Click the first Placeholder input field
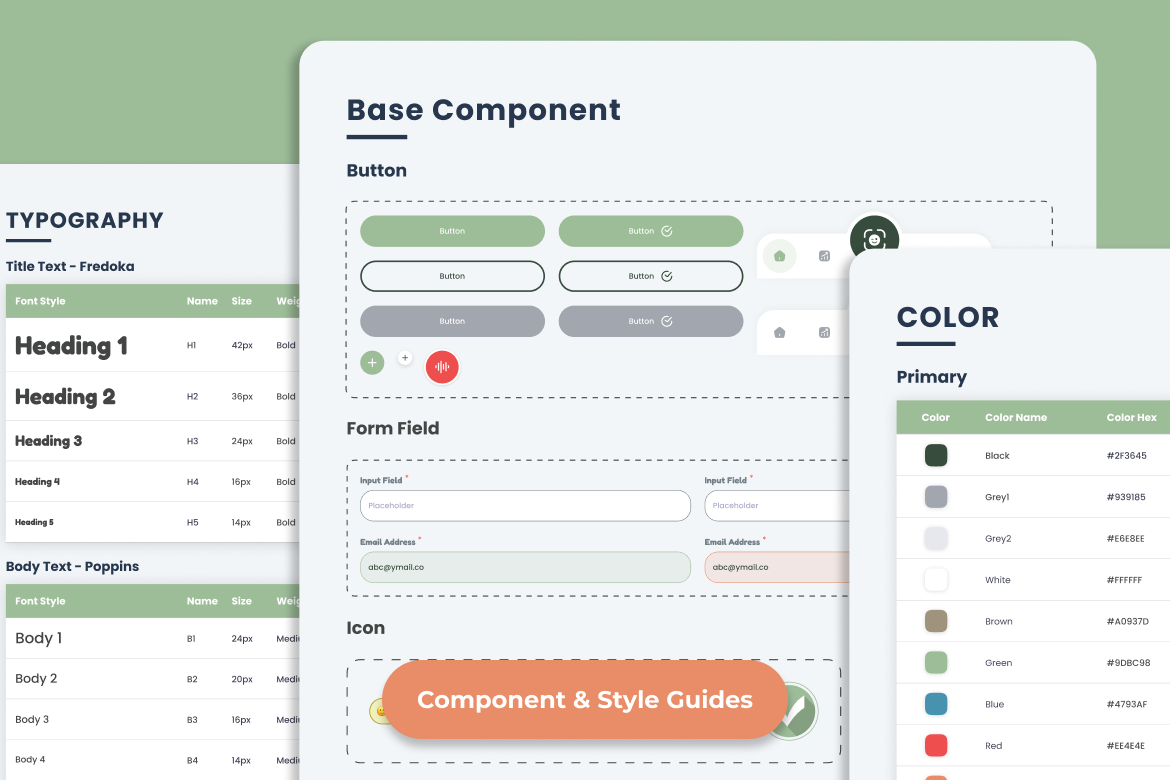1170x780 pixels. tap(525, 506)
